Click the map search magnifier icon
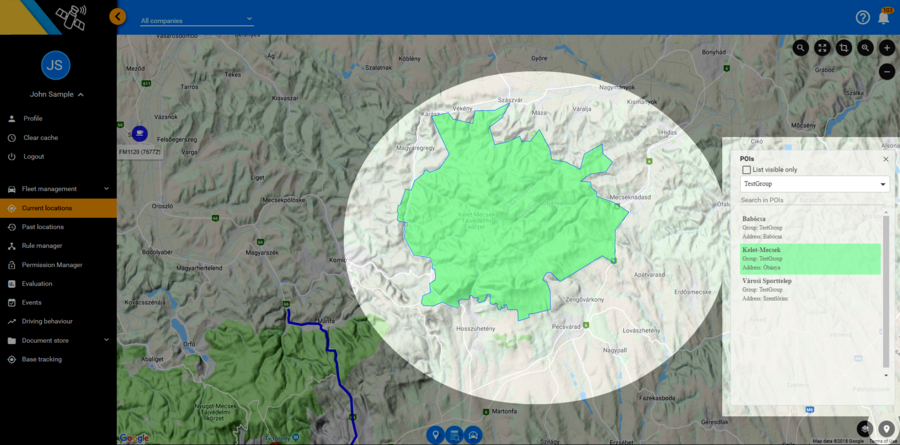 point(801,48)
